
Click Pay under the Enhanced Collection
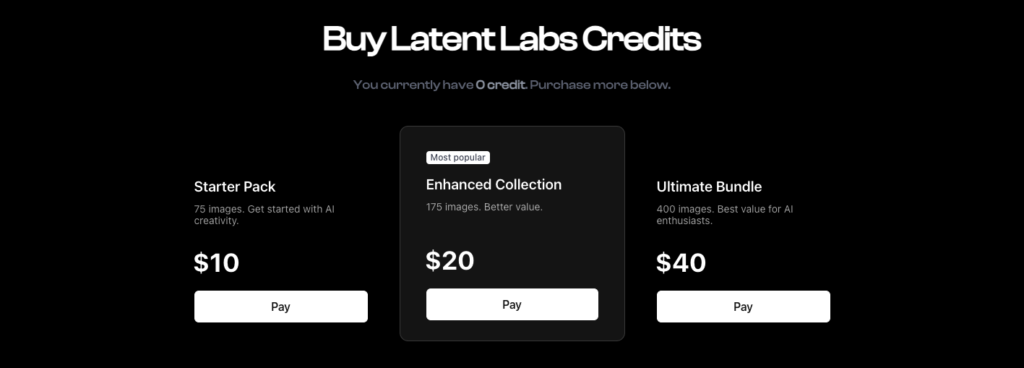click(x=512, y=305)
